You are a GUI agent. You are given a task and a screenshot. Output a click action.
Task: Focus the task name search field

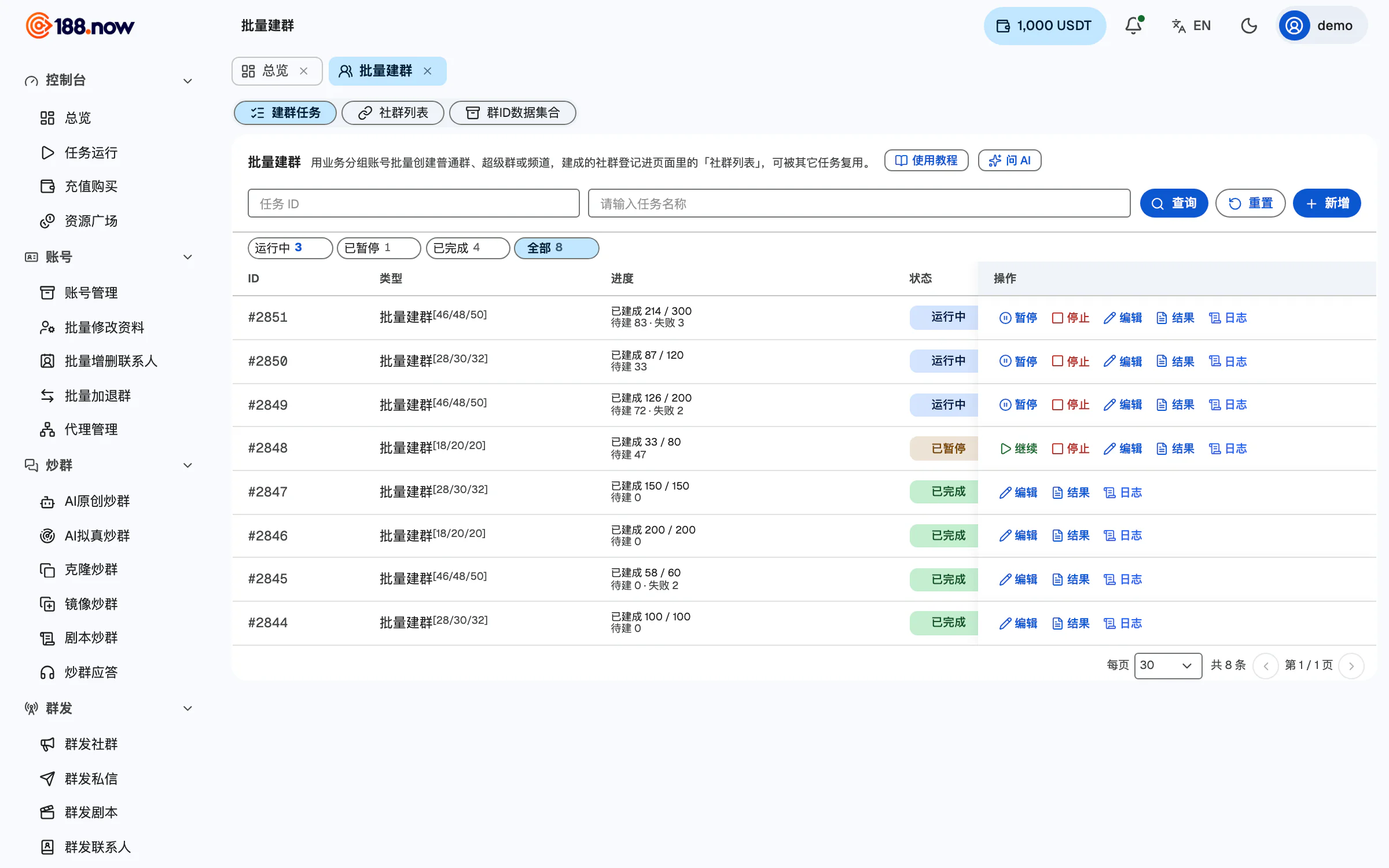tap(859, 203)
